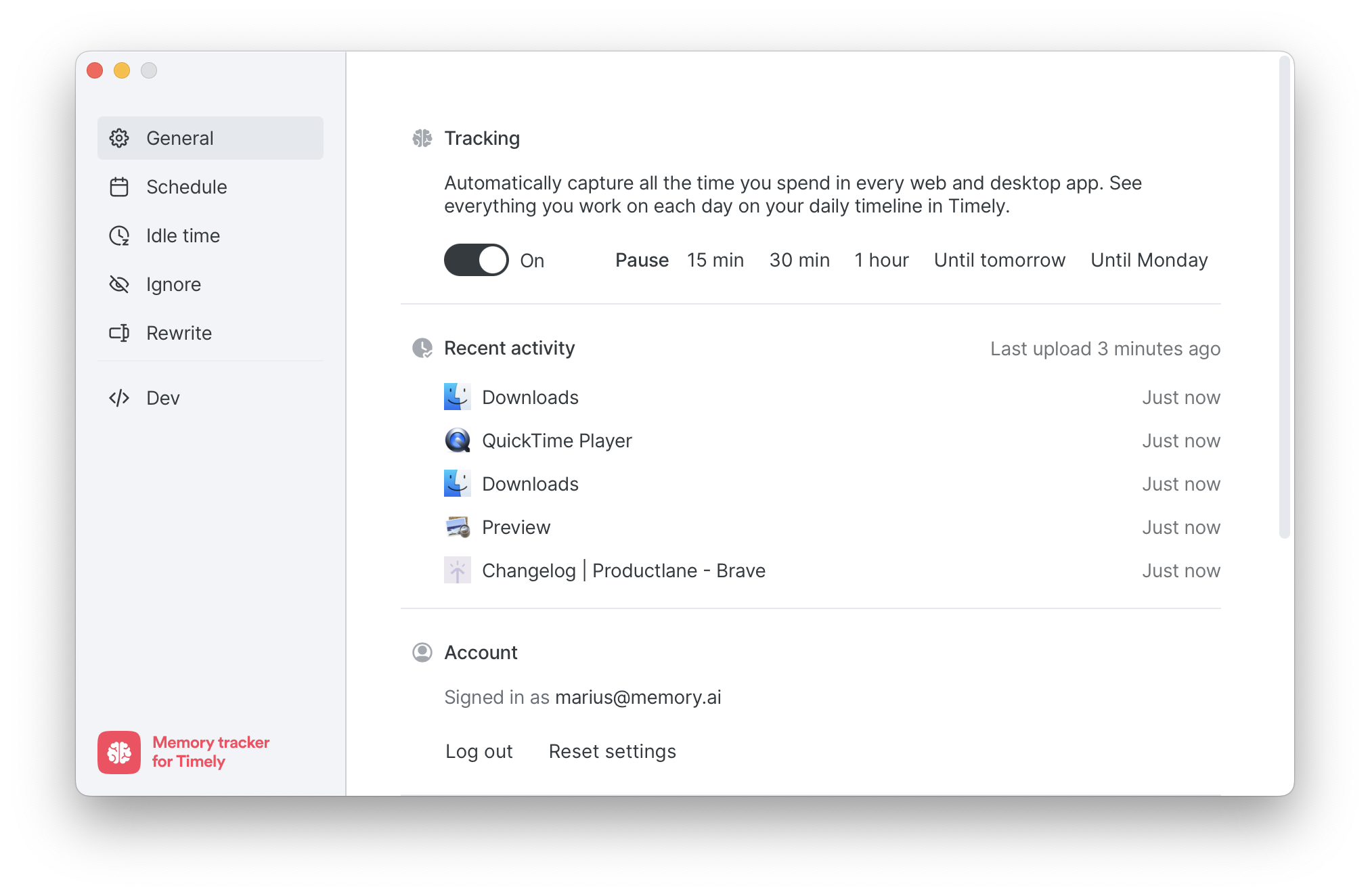Click the Ignore crossed-eye icon
The width and height of the screenshot is (1370, 896).
pyautogui.click(x=119, y=284)
